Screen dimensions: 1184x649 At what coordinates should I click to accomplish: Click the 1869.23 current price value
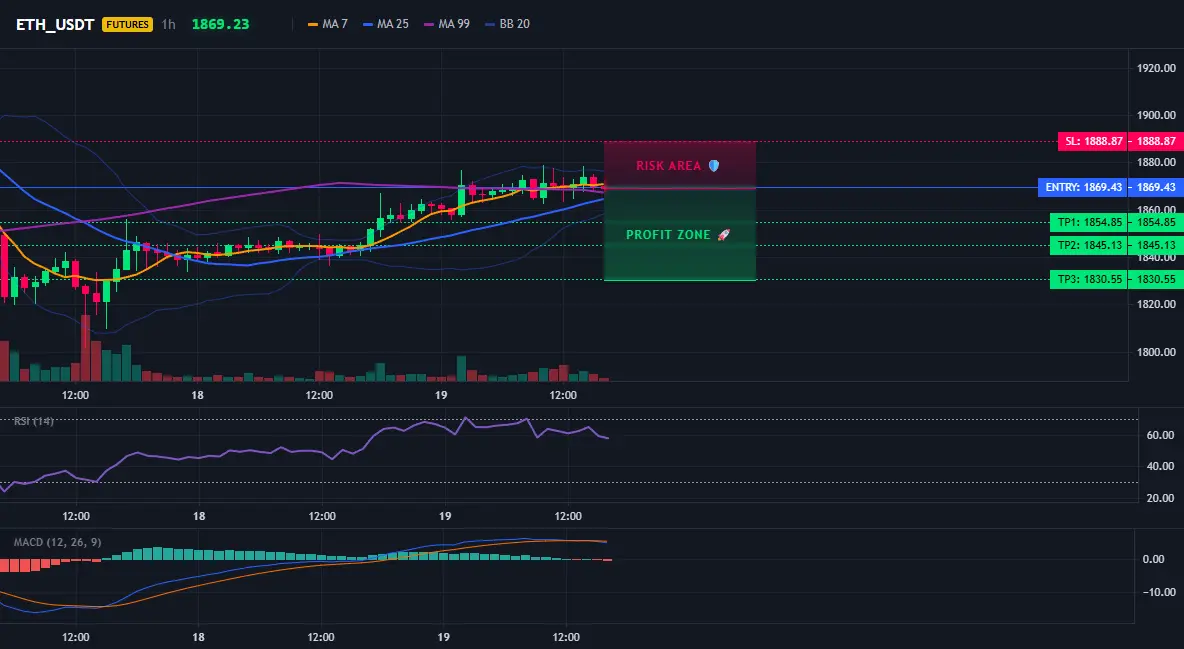point(220,24)
